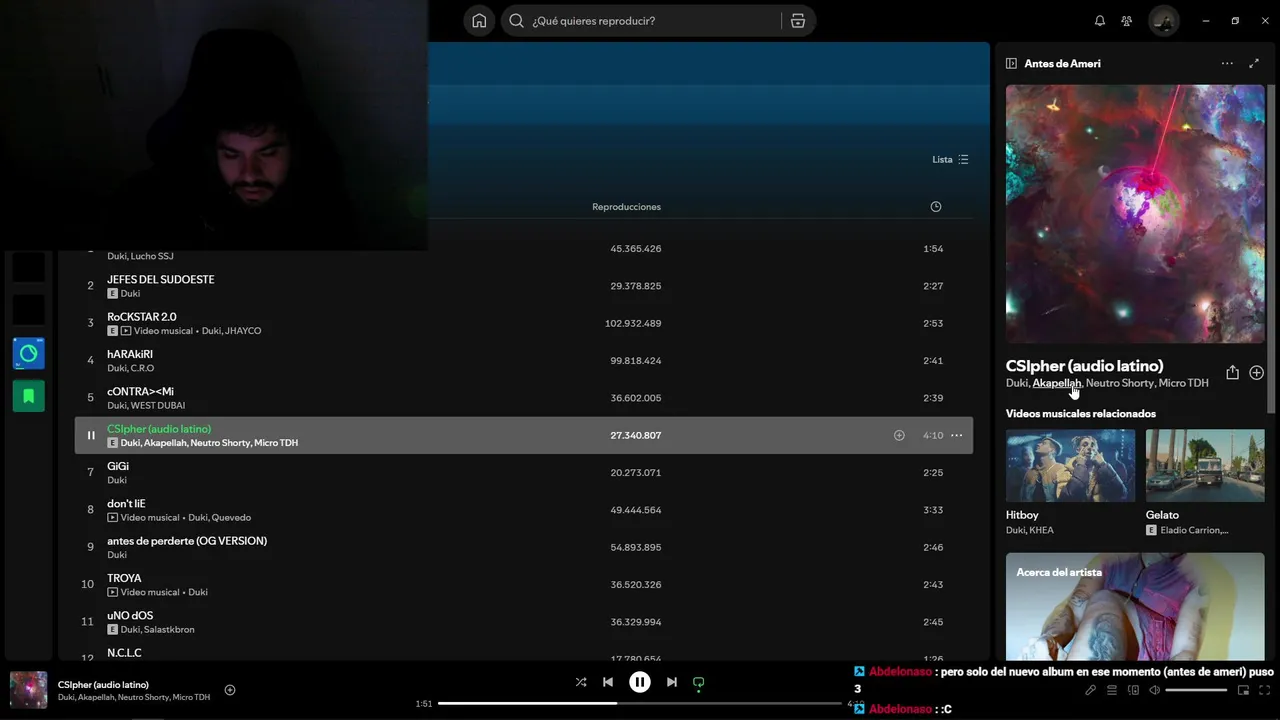The height and width of the screenshot is (720, 1280).
Task: Adjust the volume slider
Action: click(1196, 690)
